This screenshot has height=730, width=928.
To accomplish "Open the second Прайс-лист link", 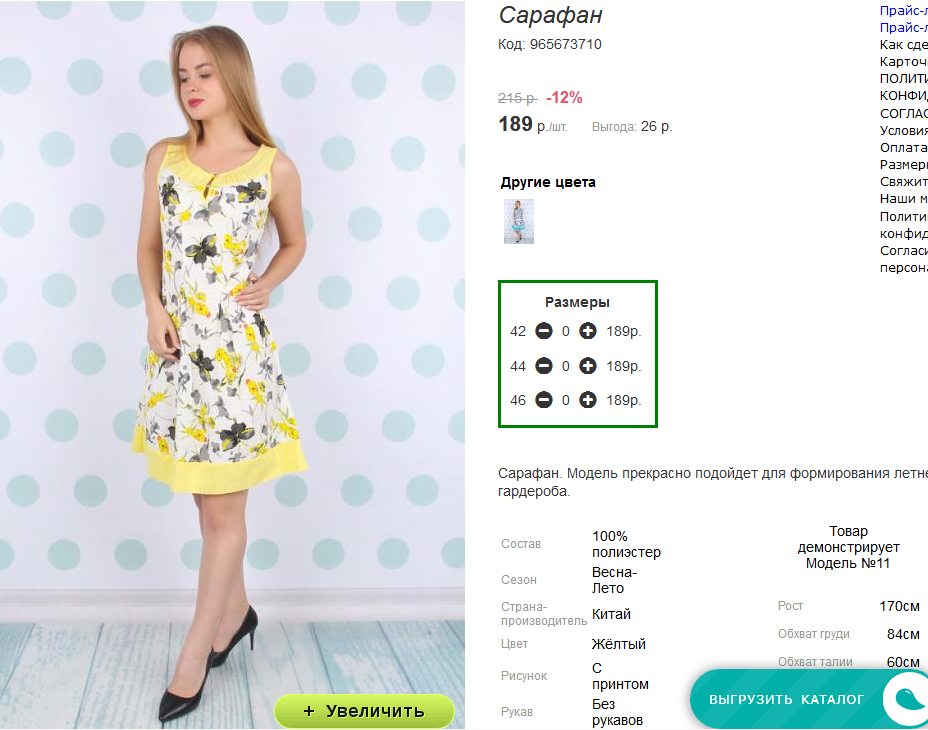I will pos(904,27).
